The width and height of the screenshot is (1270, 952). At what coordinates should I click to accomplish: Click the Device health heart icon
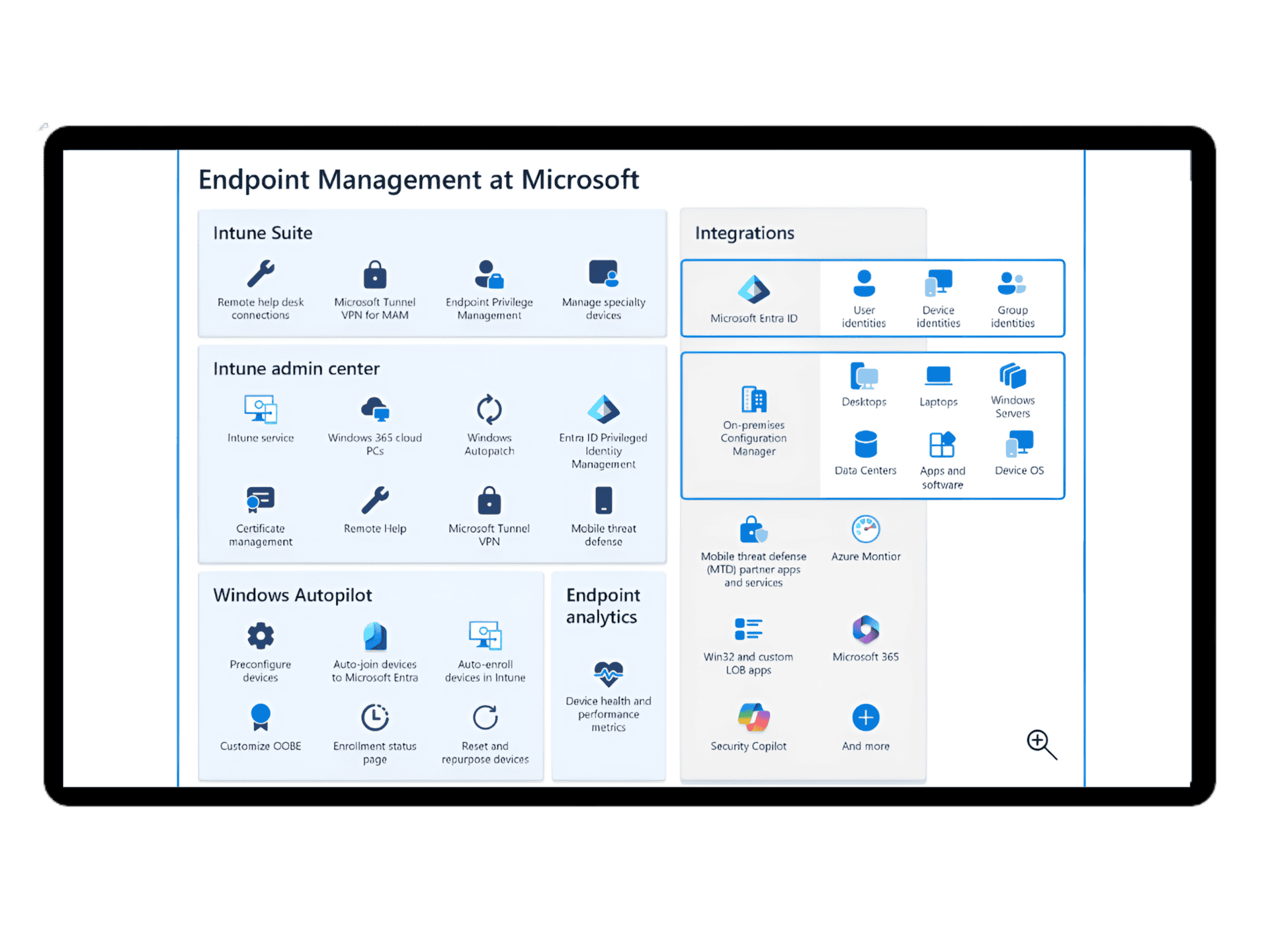pos(609,674)
